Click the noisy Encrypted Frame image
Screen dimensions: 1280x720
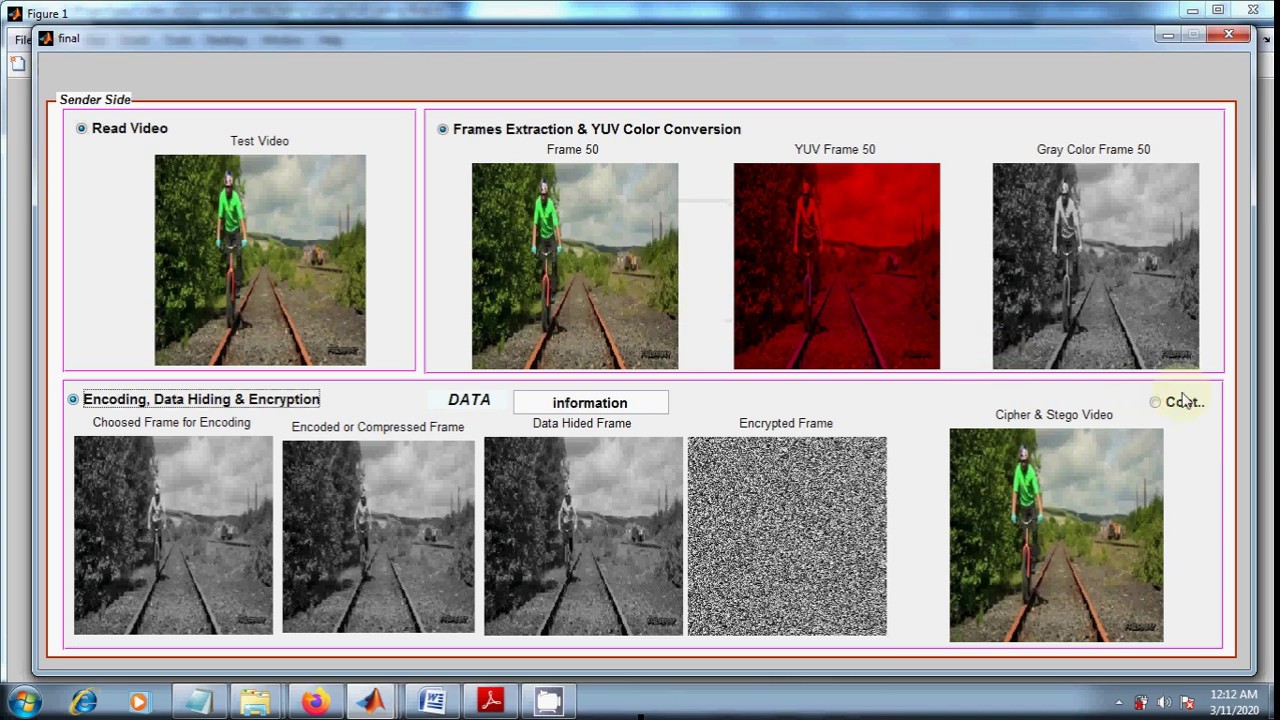787,536
